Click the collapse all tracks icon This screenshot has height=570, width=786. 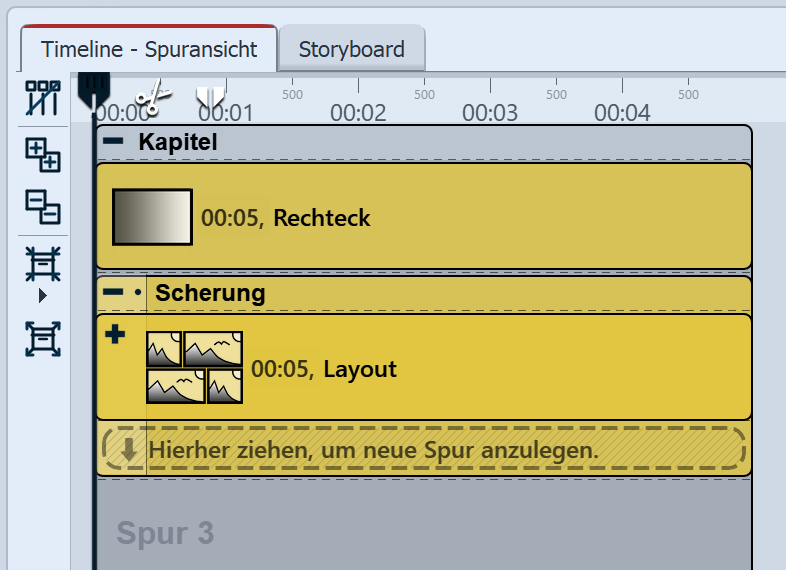point(43,206)
